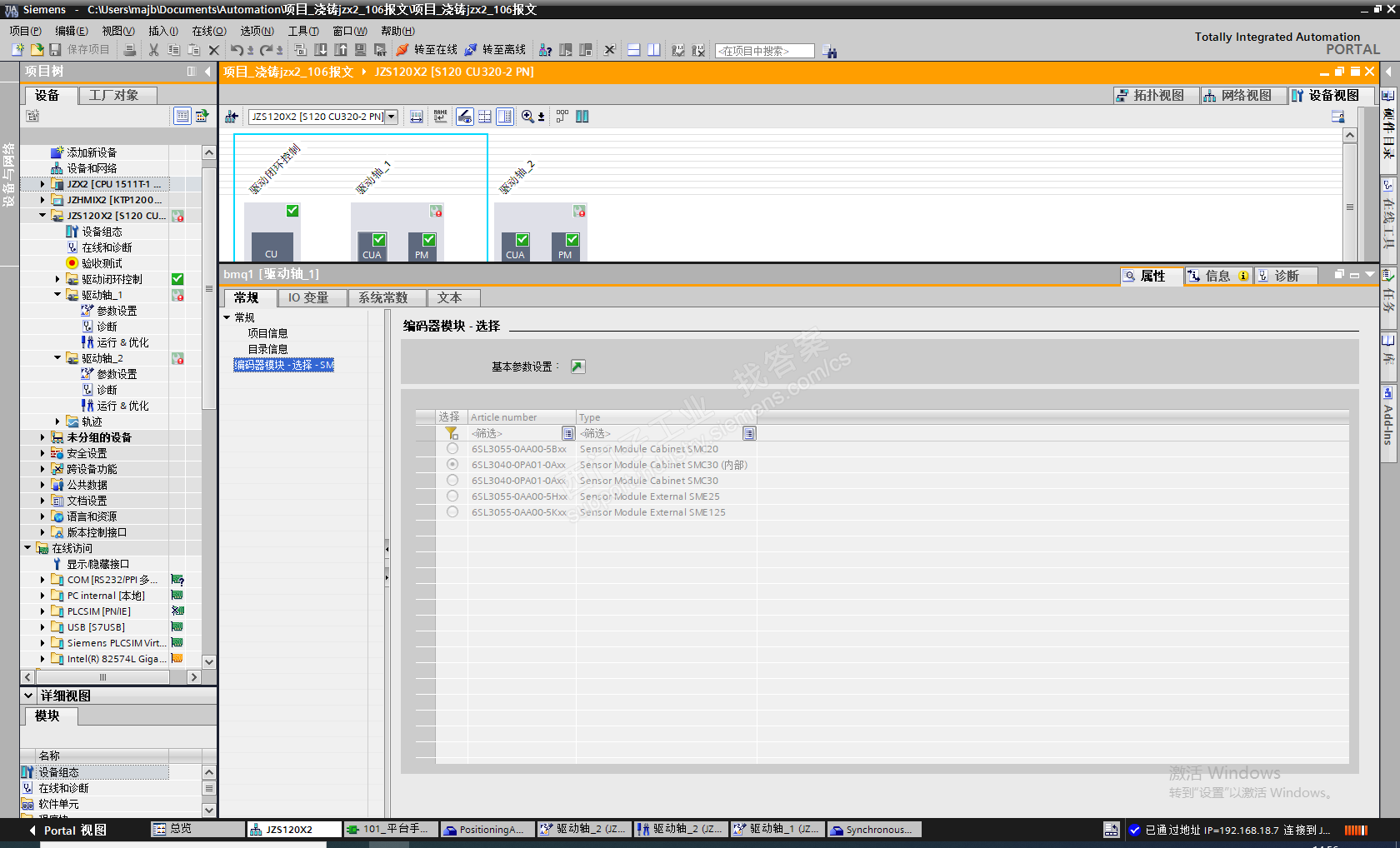This screenshot has height=848, width=1400.
Task: Click the zoom magnifier icon in device view
Action: point(528,117)
